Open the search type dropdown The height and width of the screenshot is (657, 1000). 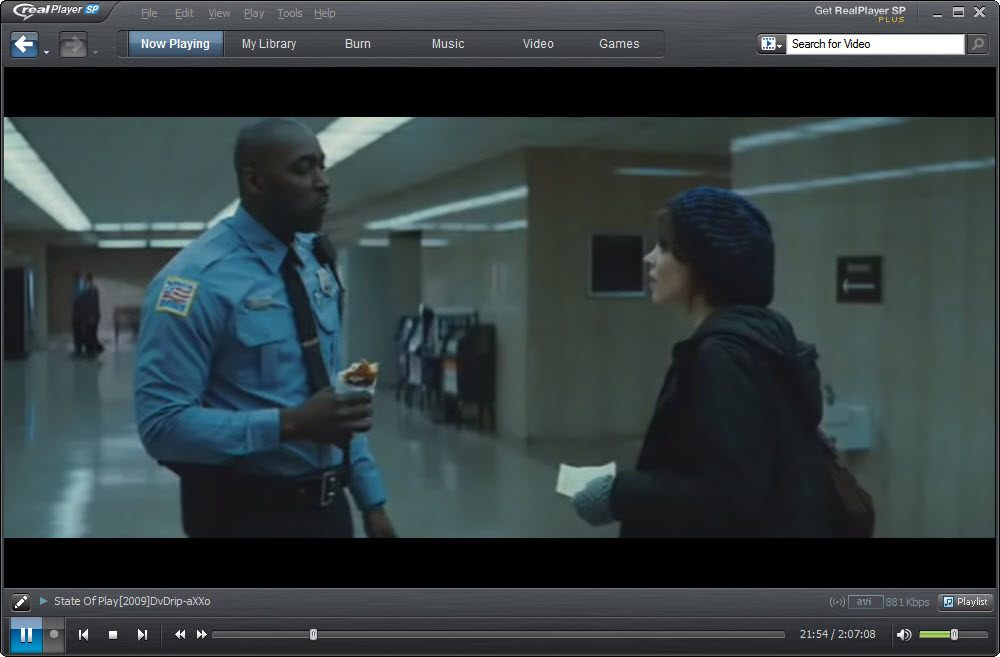771,44
